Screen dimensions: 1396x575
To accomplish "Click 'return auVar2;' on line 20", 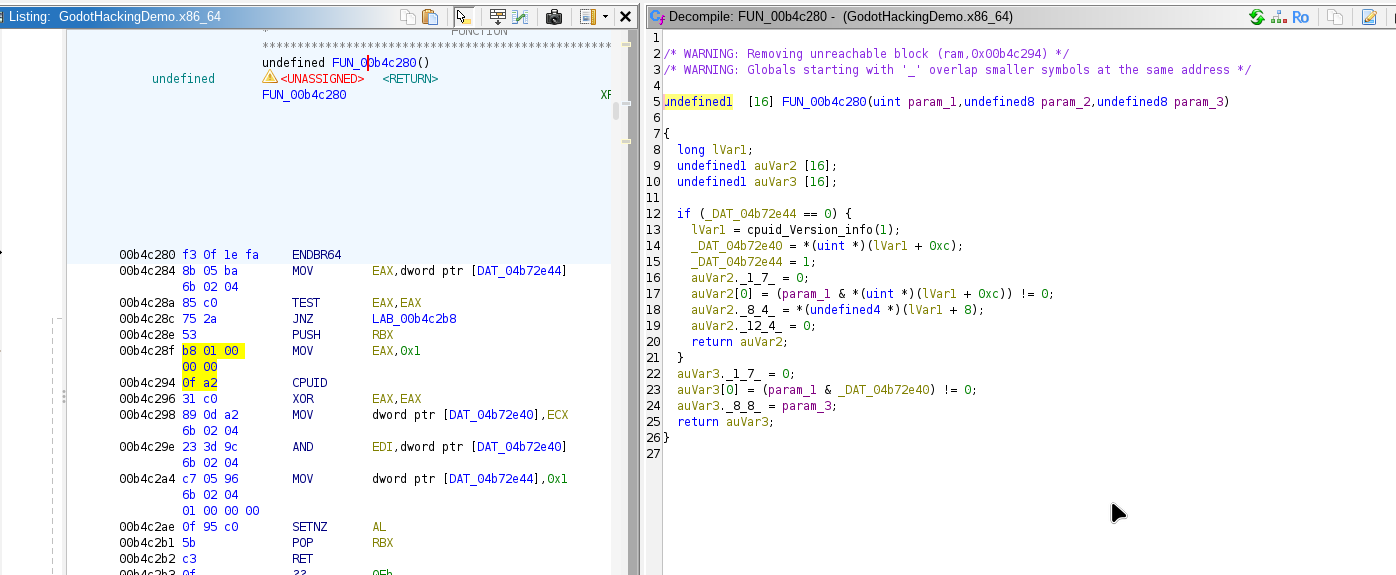I will coord(739,342).
